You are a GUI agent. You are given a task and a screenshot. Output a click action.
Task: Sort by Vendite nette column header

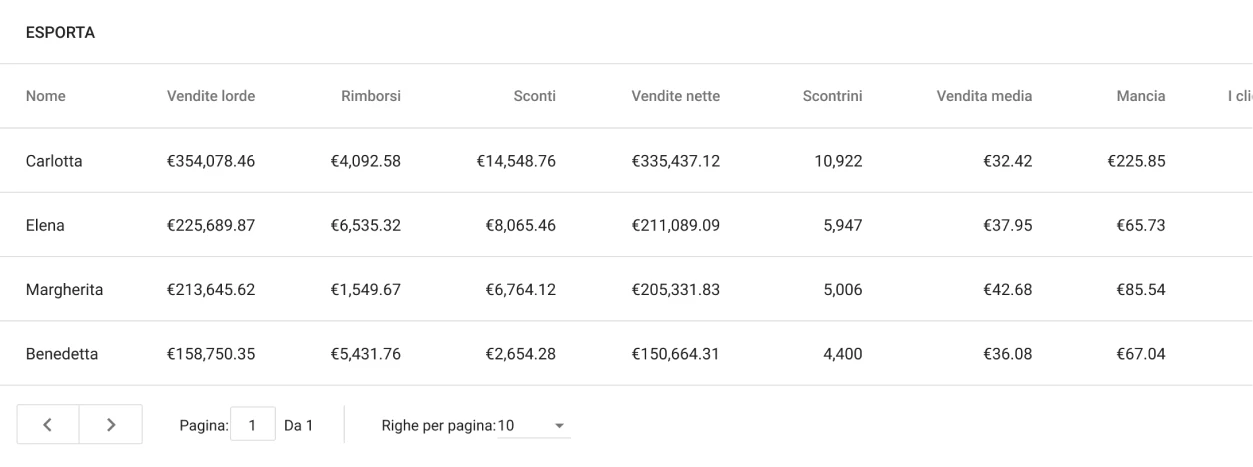675,97
